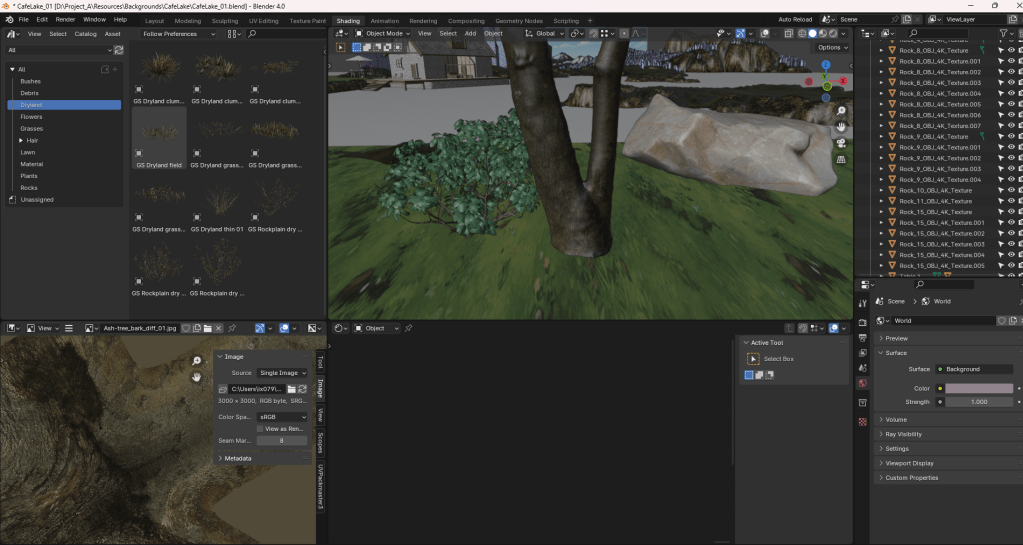This screenshot has height=545, width=1023.
Task: Click the open image folder icon in the image editor header
Action: point(207,328)
